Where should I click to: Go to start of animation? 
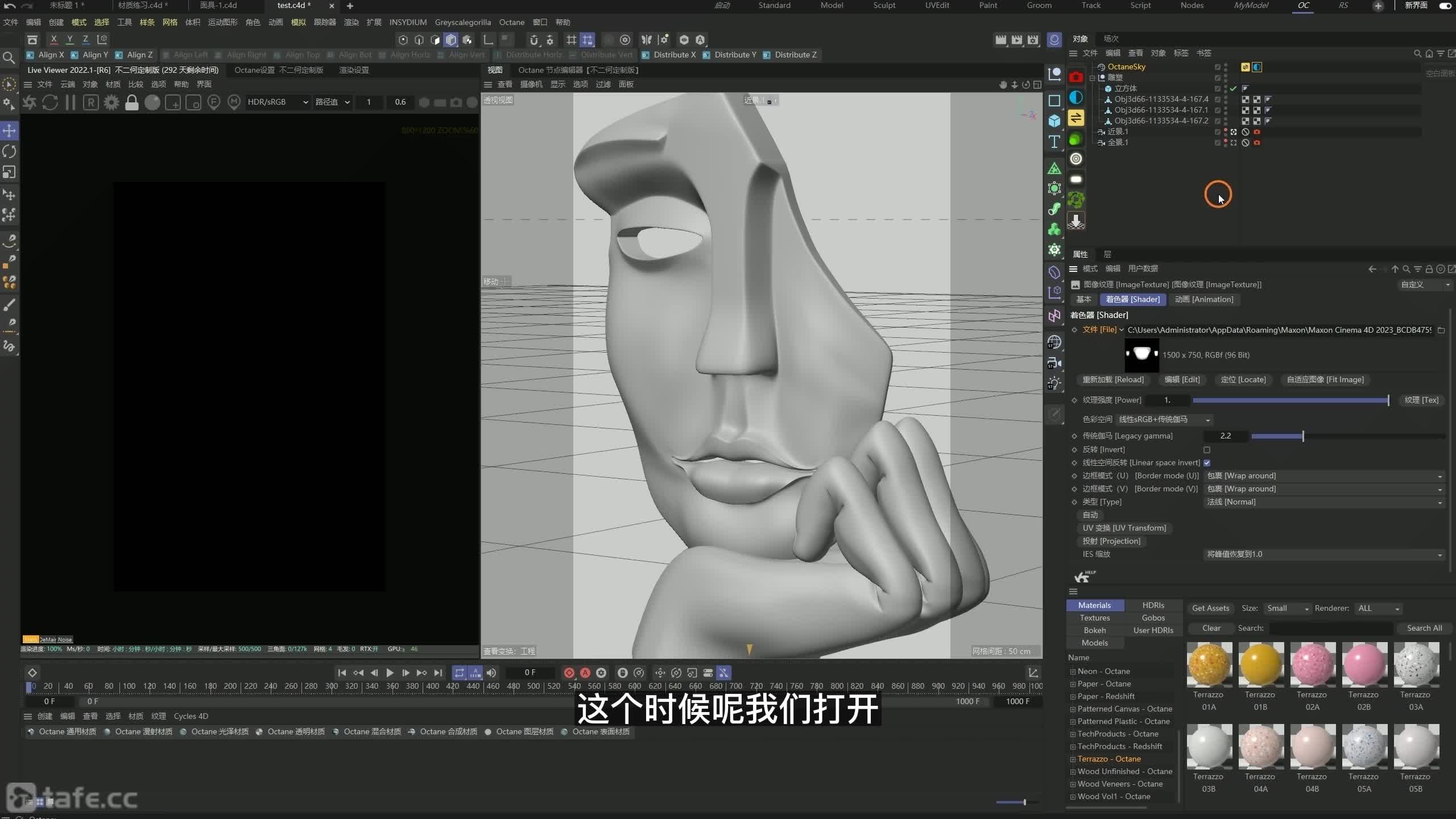click(342, 673)
